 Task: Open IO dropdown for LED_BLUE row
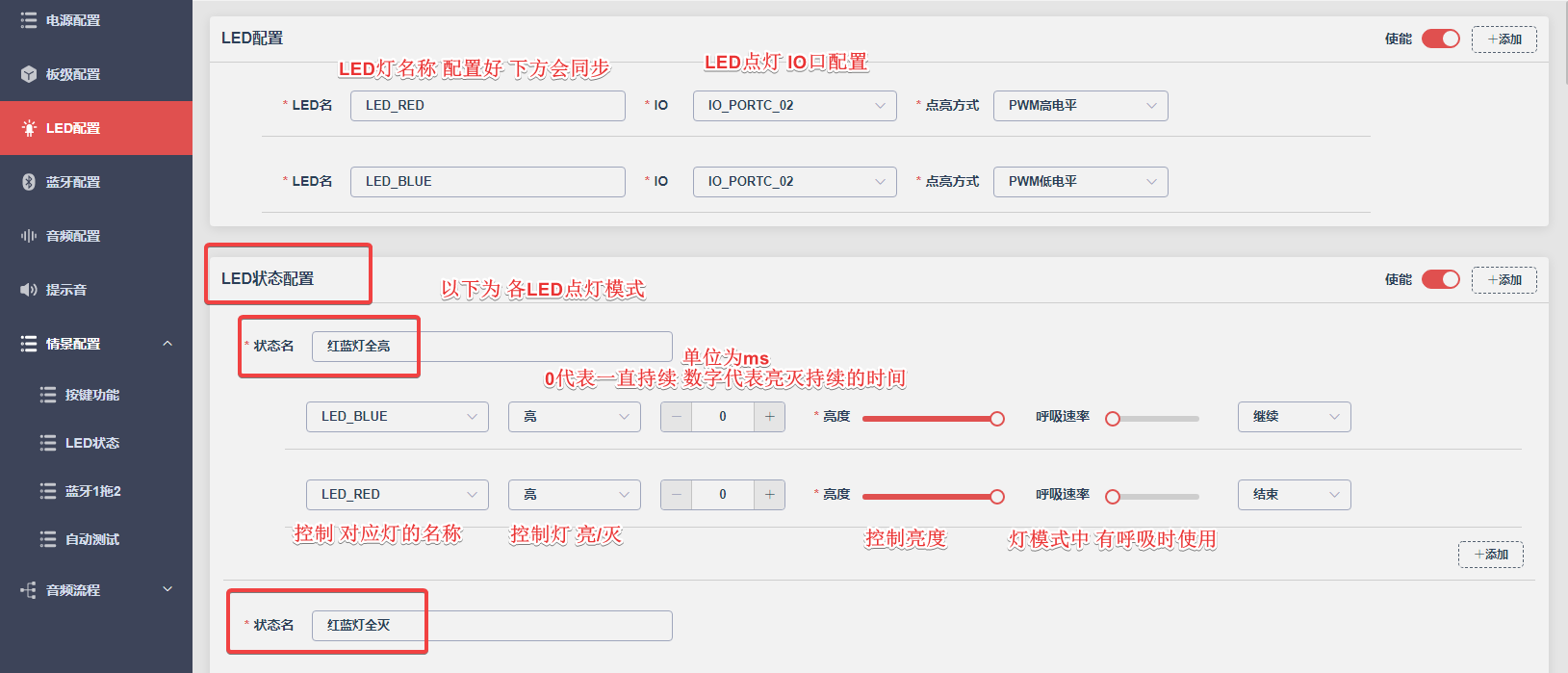click(795, 182)
